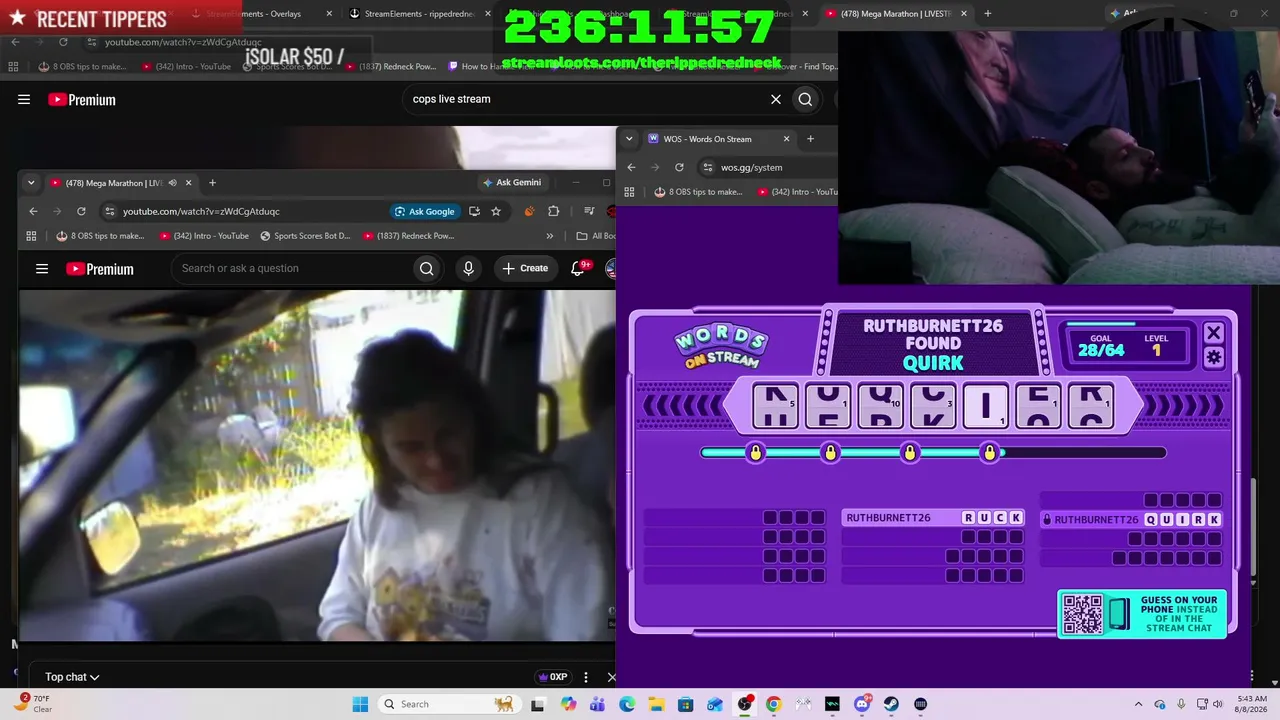Click the RUTHBURNETT26 QUIRK word row
Screen dimensions: 1280x720
pyautogui.click(x=1131, y=520)
